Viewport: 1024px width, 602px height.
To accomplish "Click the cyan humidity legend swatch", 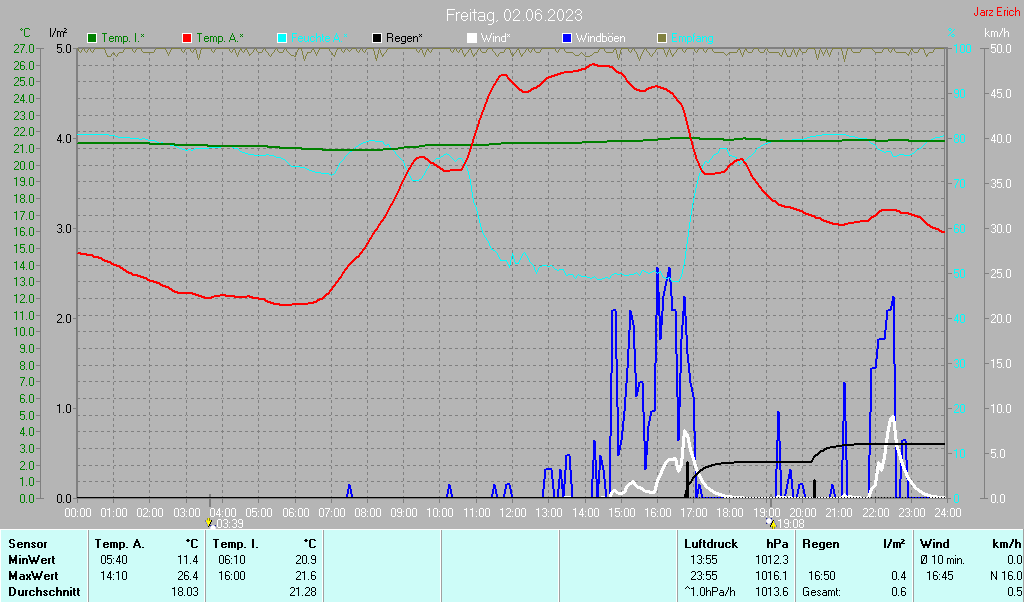I will tap(281, 38).
